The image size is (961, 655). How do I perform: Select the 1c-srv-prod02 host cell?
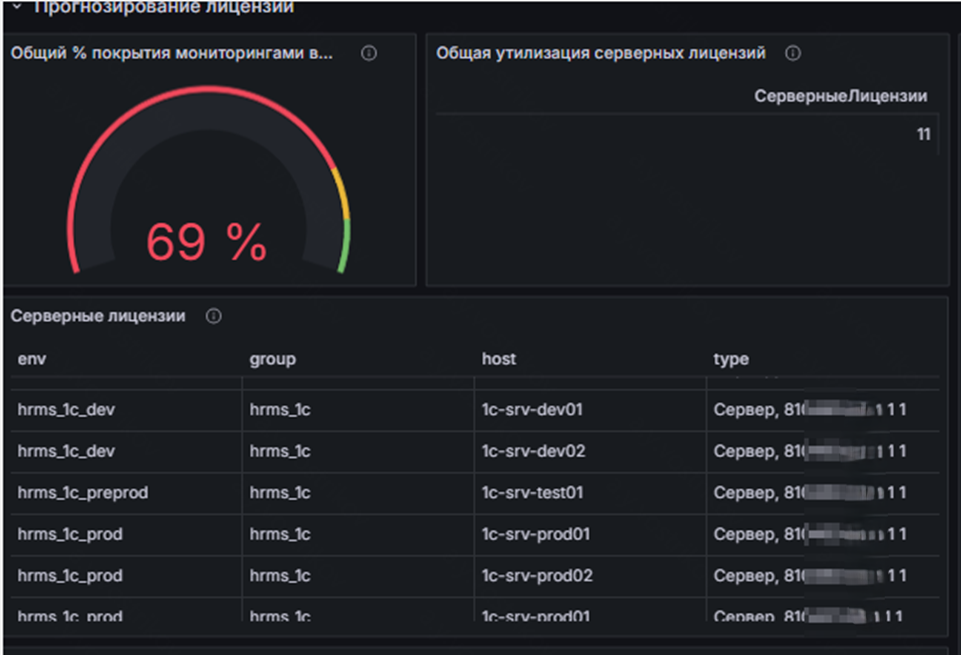[x=536, y=576]
